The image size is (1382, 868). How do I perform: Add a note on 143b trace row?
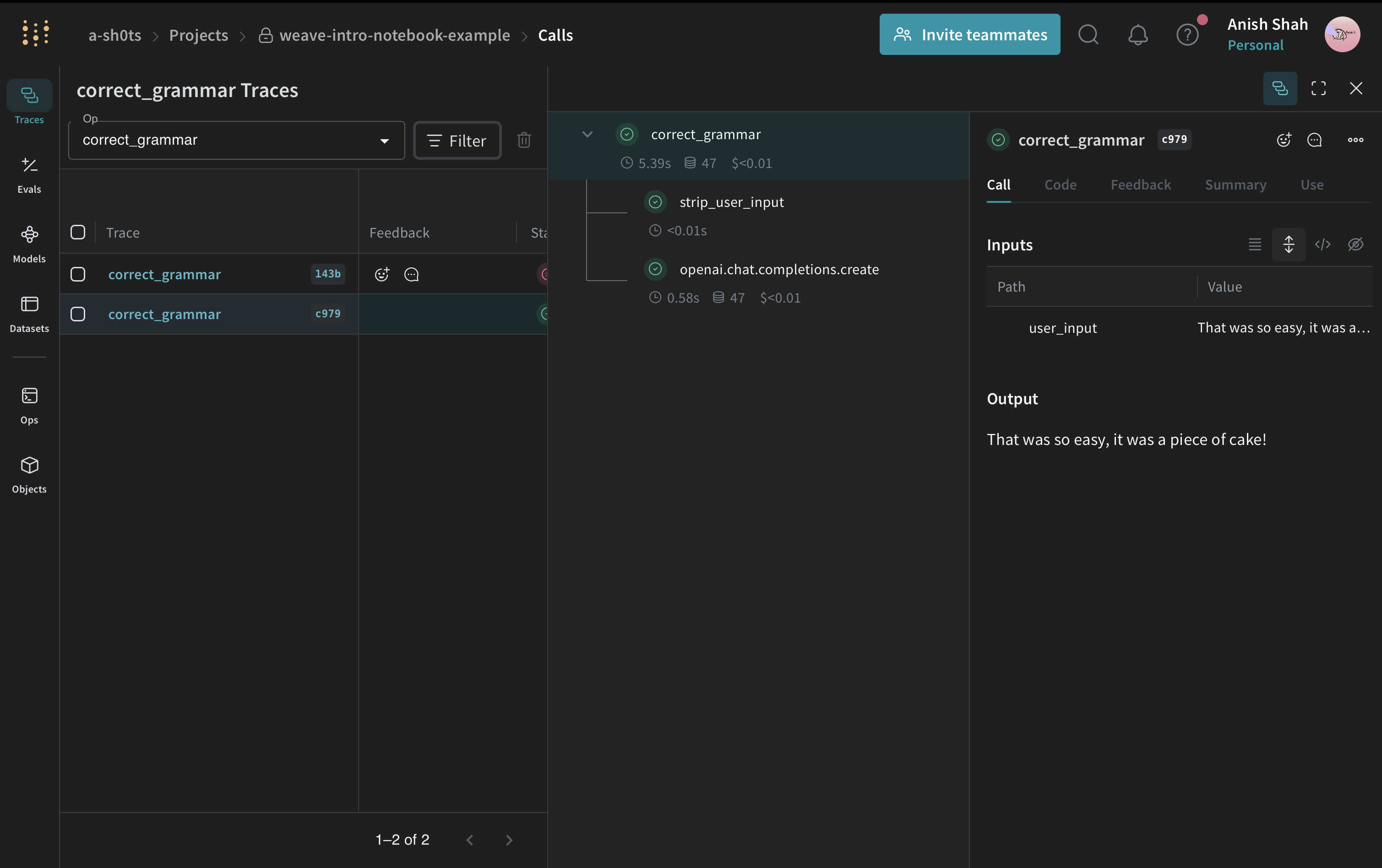[412, 274]
